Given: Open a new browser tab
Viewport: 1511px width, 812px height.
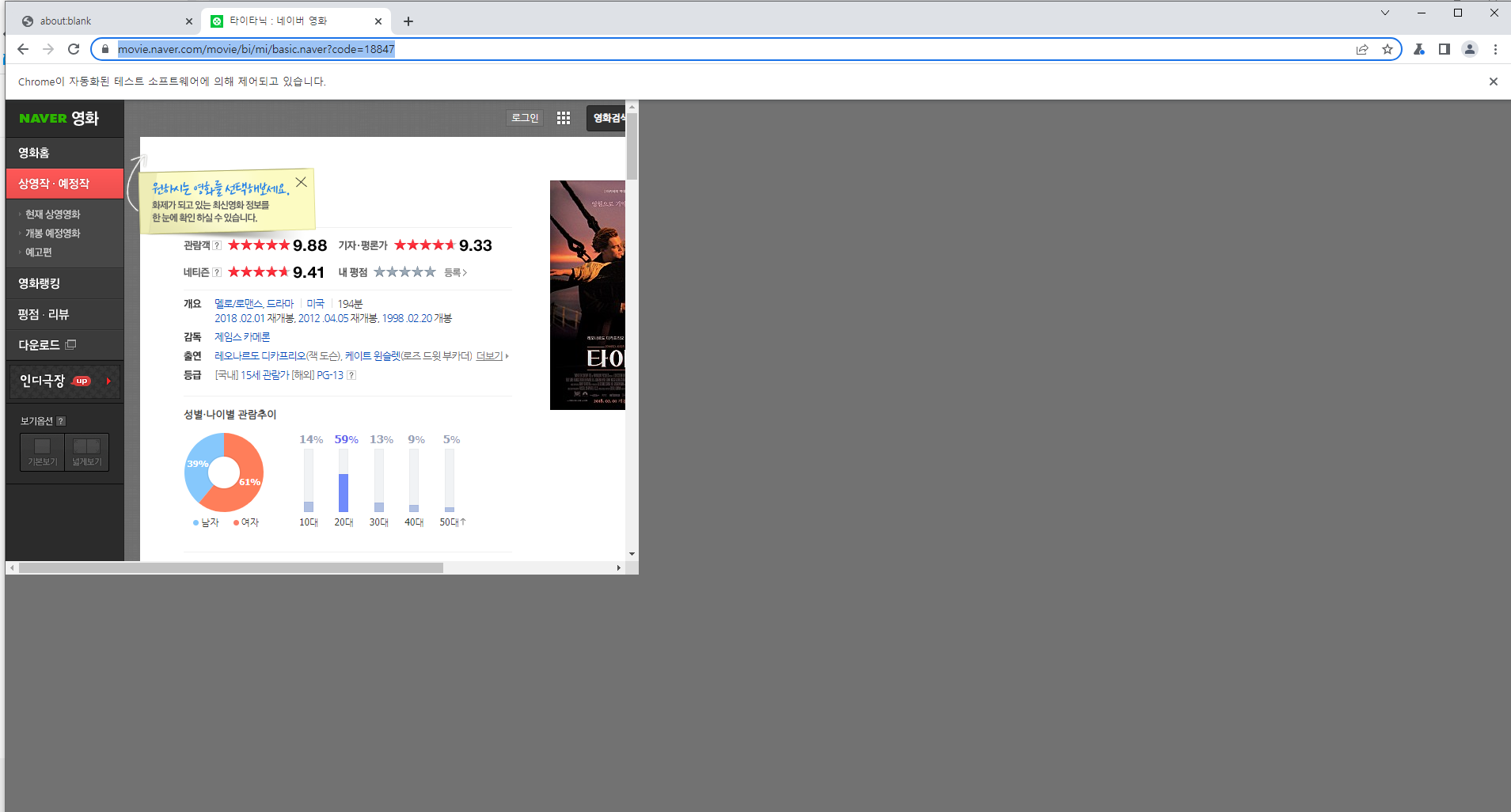Looking at the screenshot, I should 408,21.
